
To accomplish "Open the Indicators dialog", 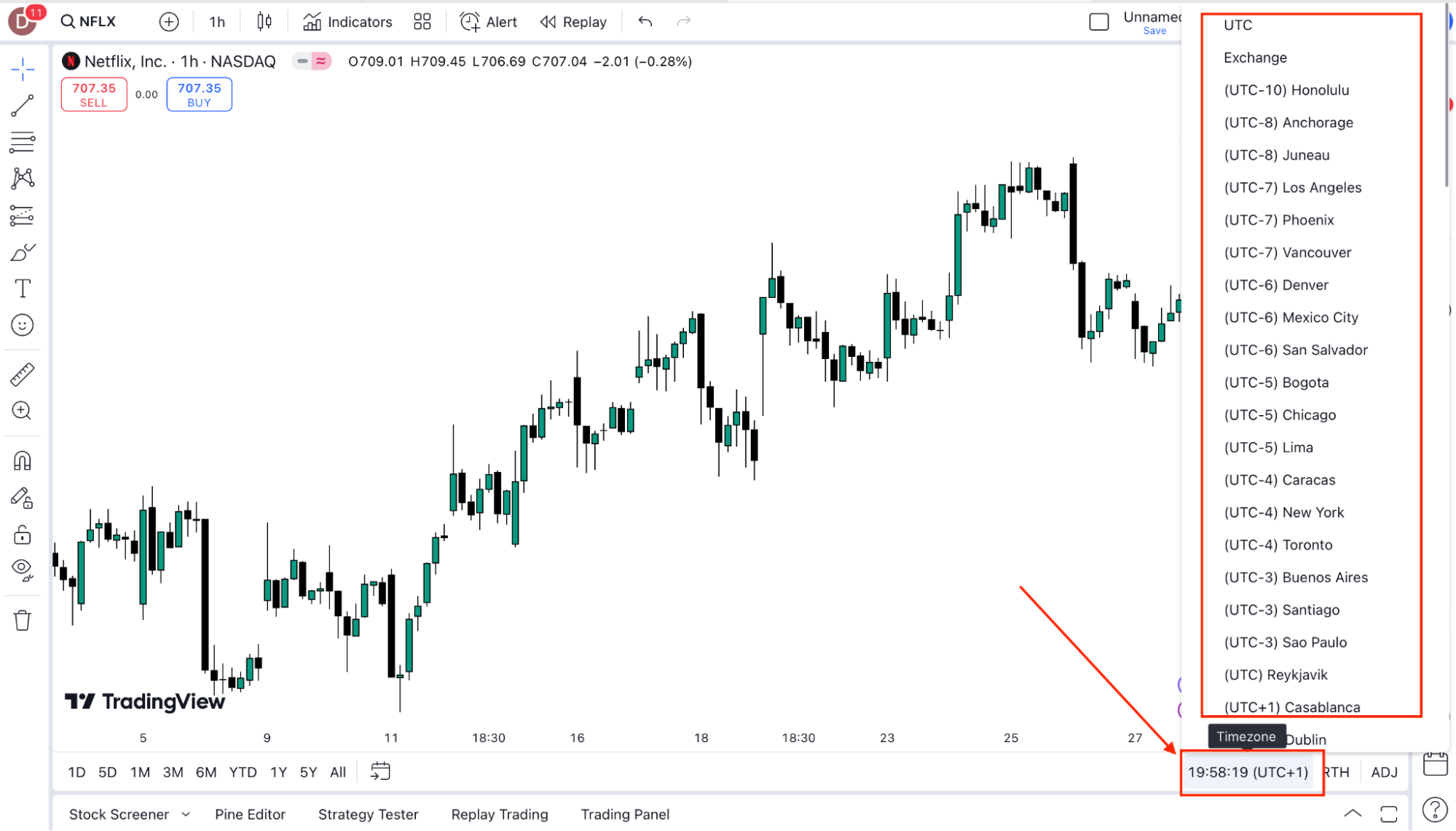I will 348,22.
